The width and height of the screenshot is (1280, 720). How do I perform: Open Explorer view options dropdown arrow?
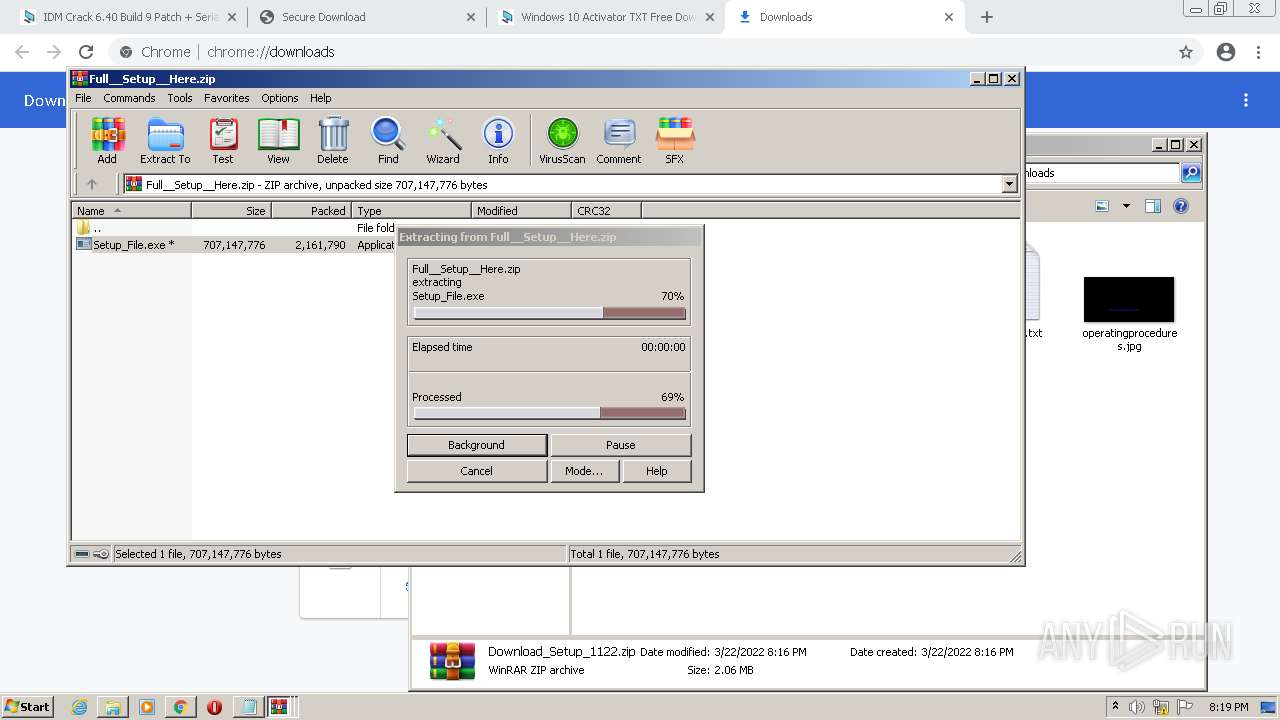[x=1126, y=206]
